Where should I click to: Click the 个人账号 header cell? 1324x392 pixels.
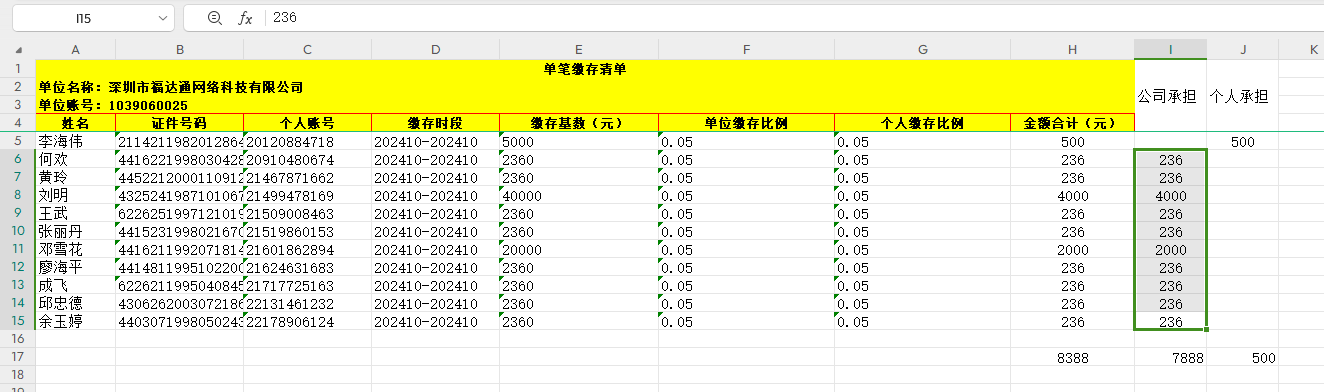307,123
